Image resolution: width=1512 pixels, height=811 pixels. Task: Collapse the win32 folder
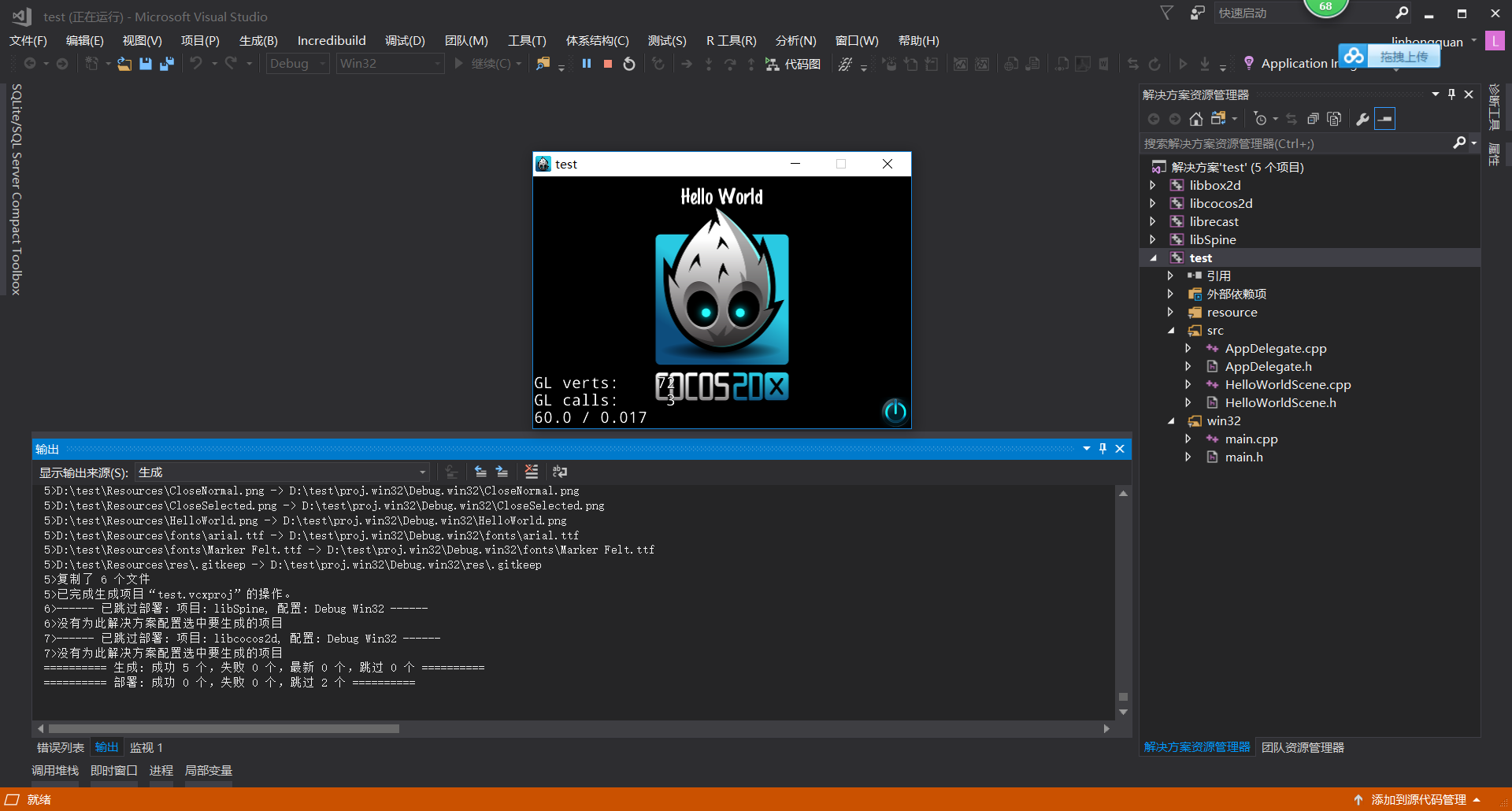tap(1171, 421)
